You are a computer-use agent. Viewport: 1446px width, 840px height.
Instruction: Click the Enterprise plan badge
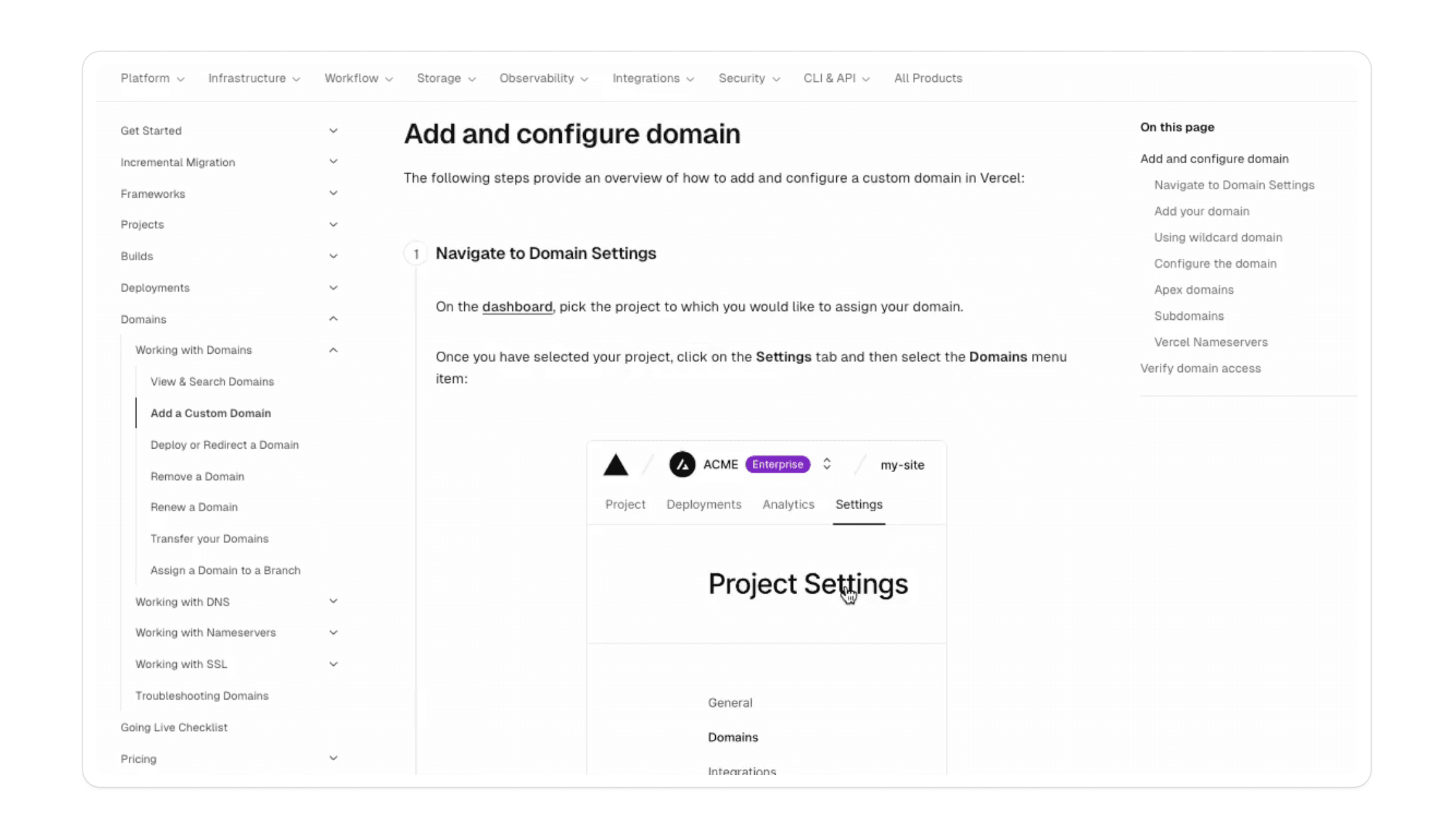point(778,464)
